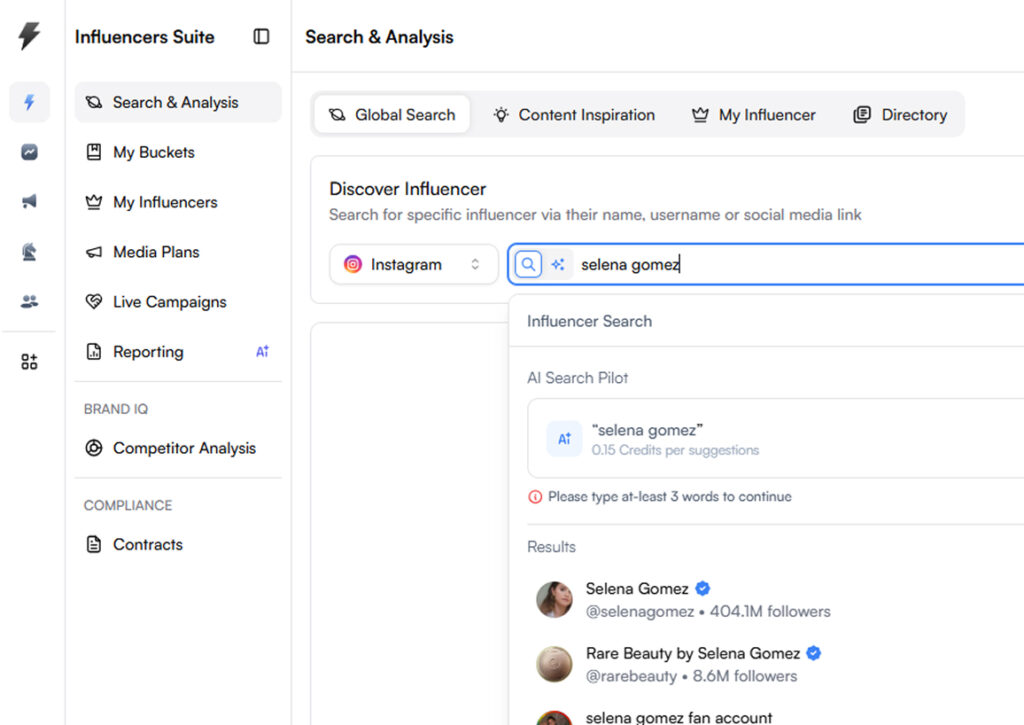
Task: Open Contracts in sidebar
Action: [x=178, y=545]
